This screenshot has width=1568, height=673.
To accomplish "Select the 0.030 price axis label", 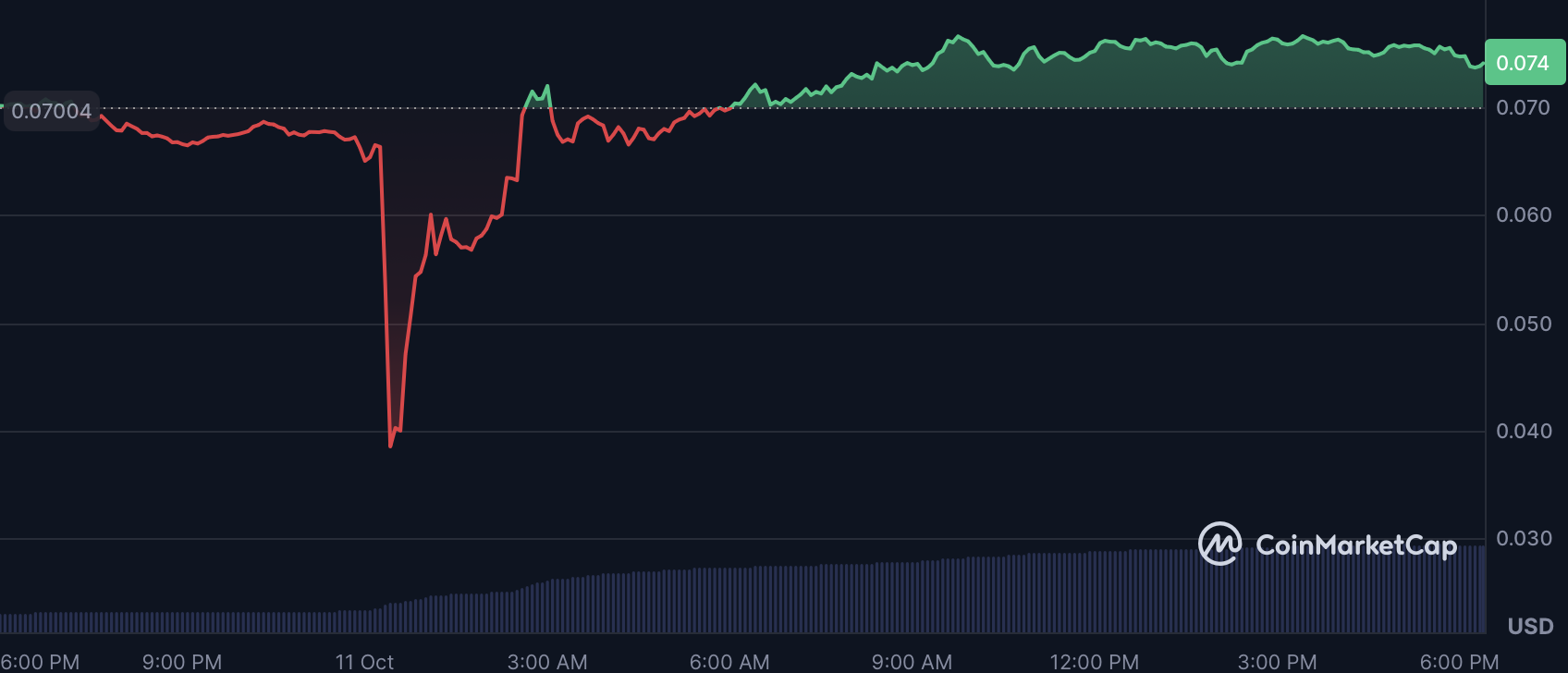I will coord(1524,539).
